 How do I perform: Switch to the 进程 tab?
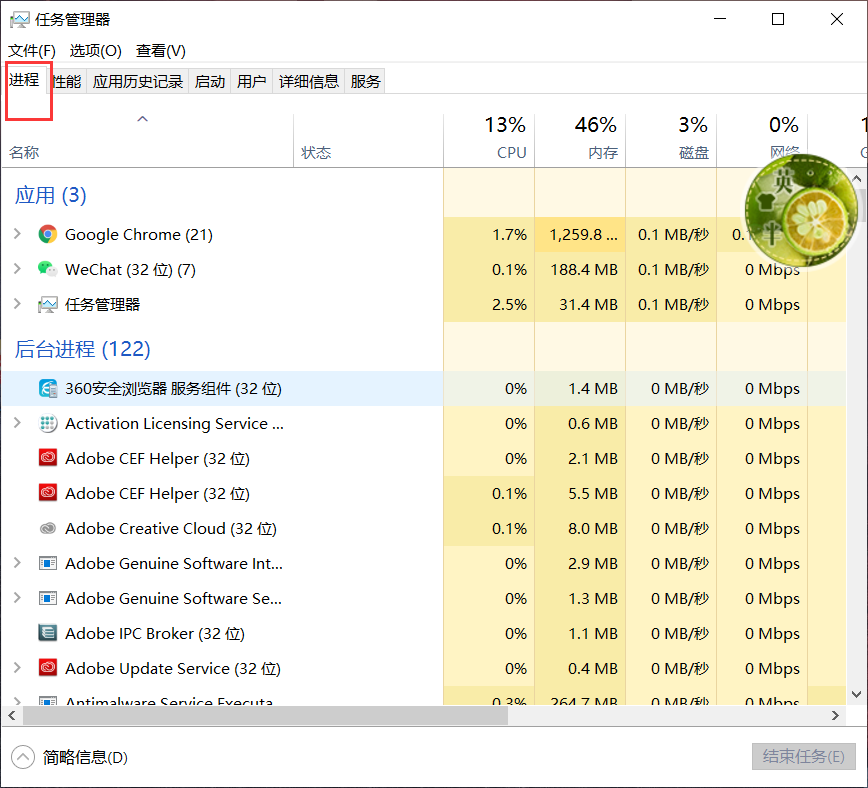[24, 80]
